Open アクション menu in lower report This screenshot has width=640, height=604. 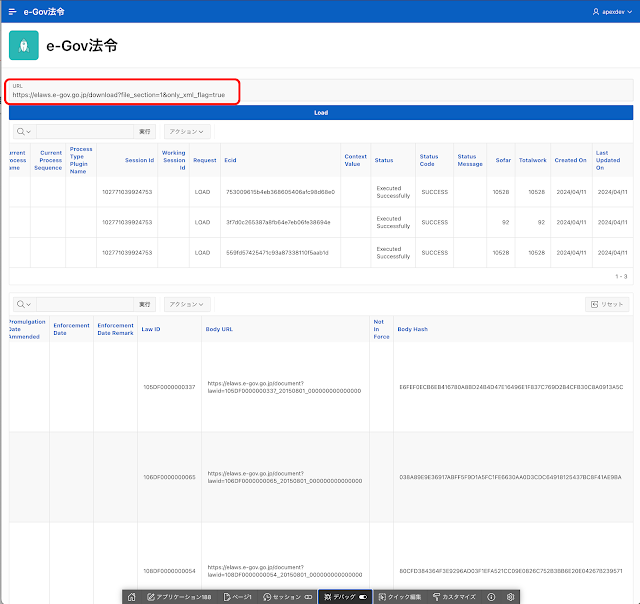pos(187,304)
